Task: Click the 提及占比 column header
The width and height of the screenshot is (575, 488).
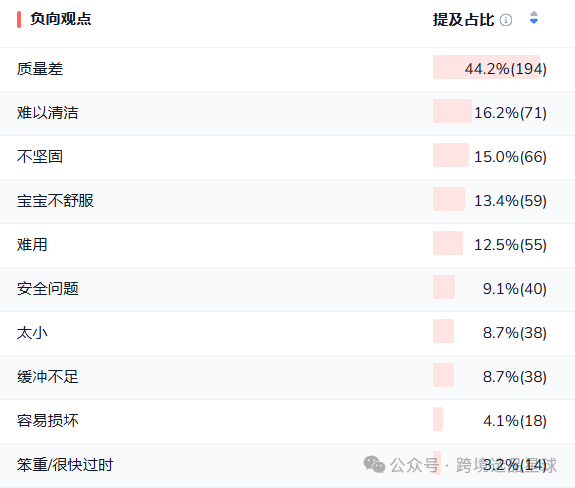Action: click(x=463, y=20)
